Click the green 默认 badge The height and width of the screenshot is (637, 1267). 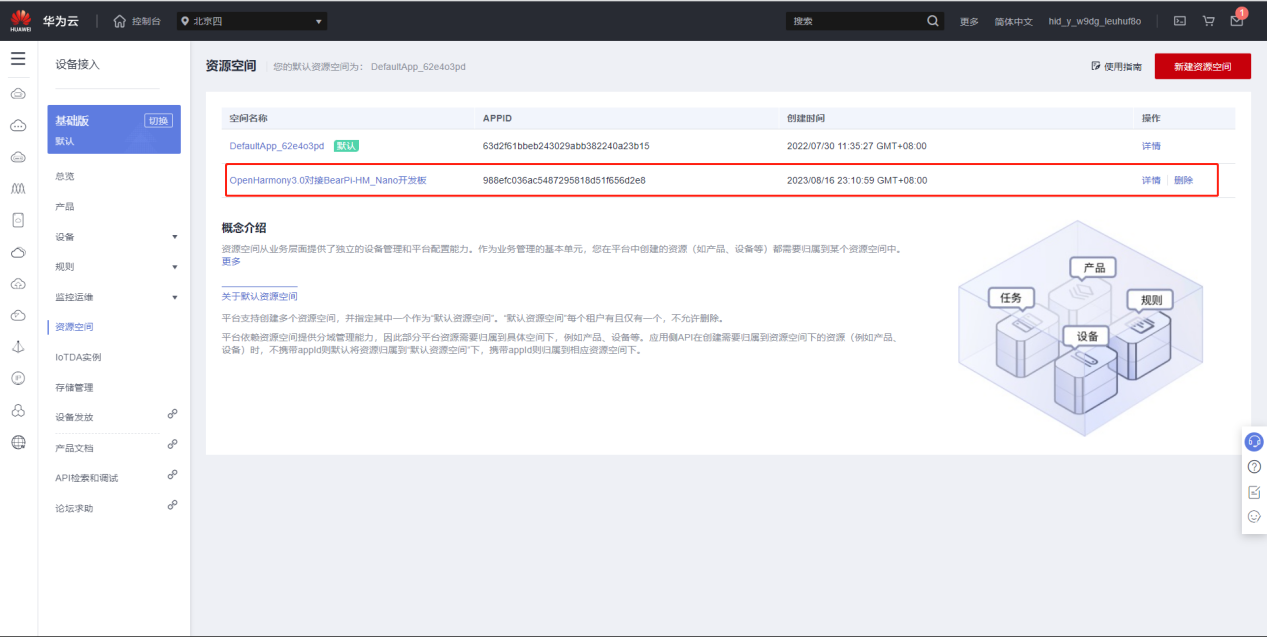pyautogui.click(x=346, y=146)
